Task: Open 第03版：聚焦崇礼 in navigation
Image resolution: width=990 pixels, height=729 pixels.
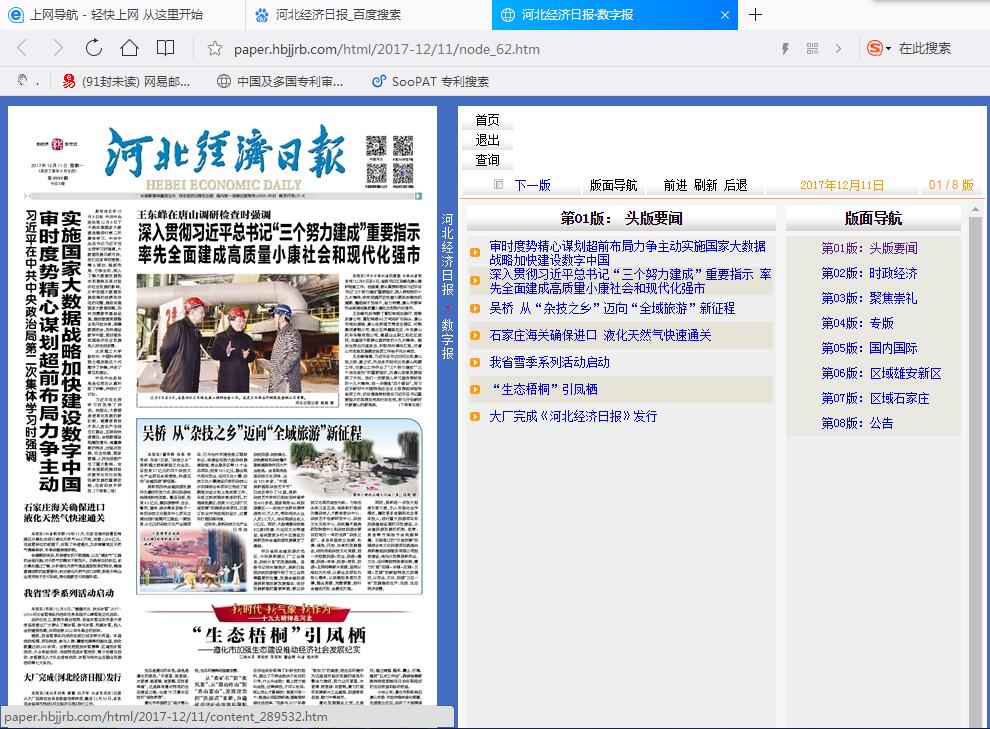Action: click(x=868, y=298)
